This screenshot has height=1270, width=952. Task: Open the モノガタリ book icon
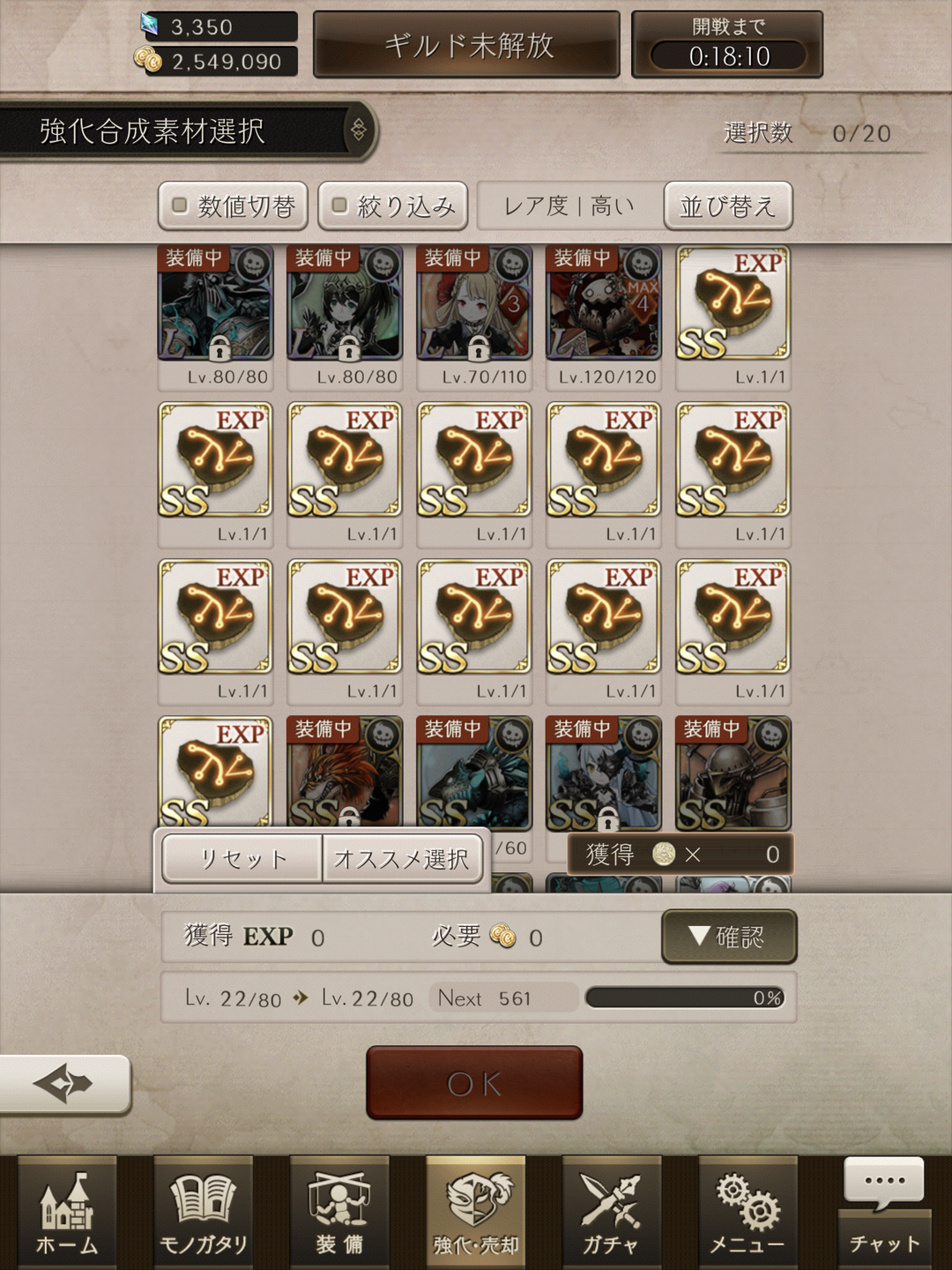[203, 1213]
